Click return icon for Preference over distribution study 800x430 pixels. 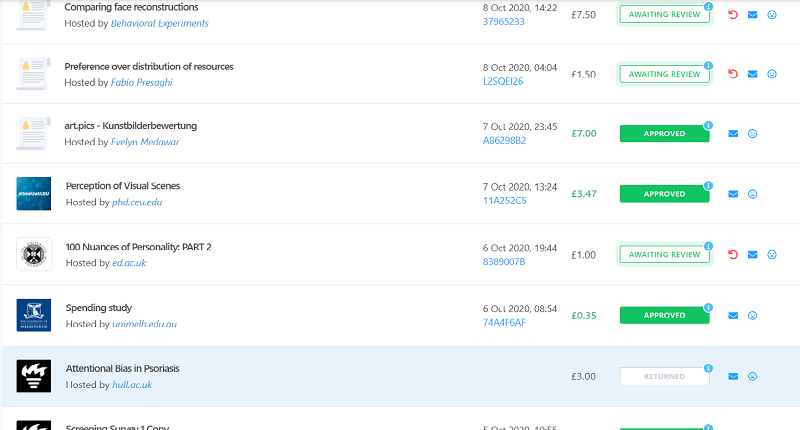(x=733, y=74)
